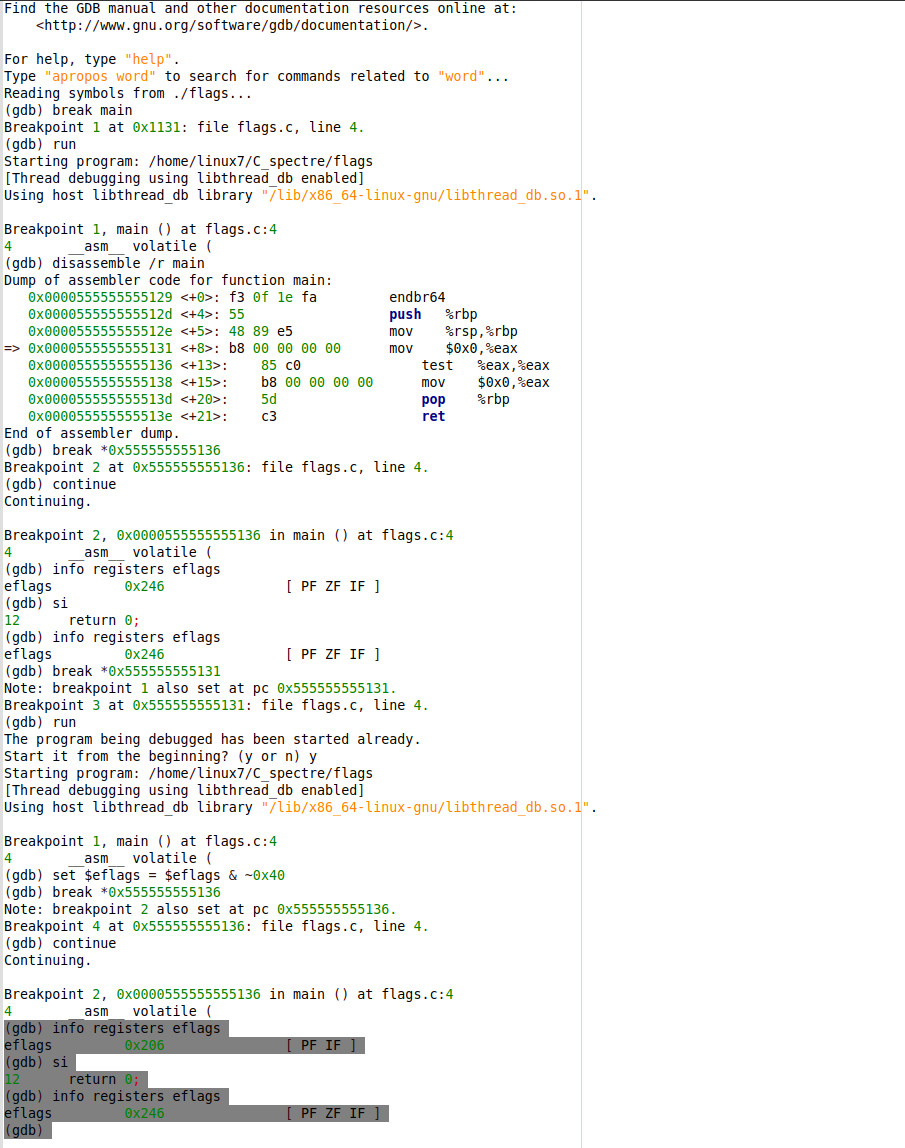This screenshot has height=1148, width=905.
Task: Click the eflags value "0x206"
Action: pos(144,1046)
